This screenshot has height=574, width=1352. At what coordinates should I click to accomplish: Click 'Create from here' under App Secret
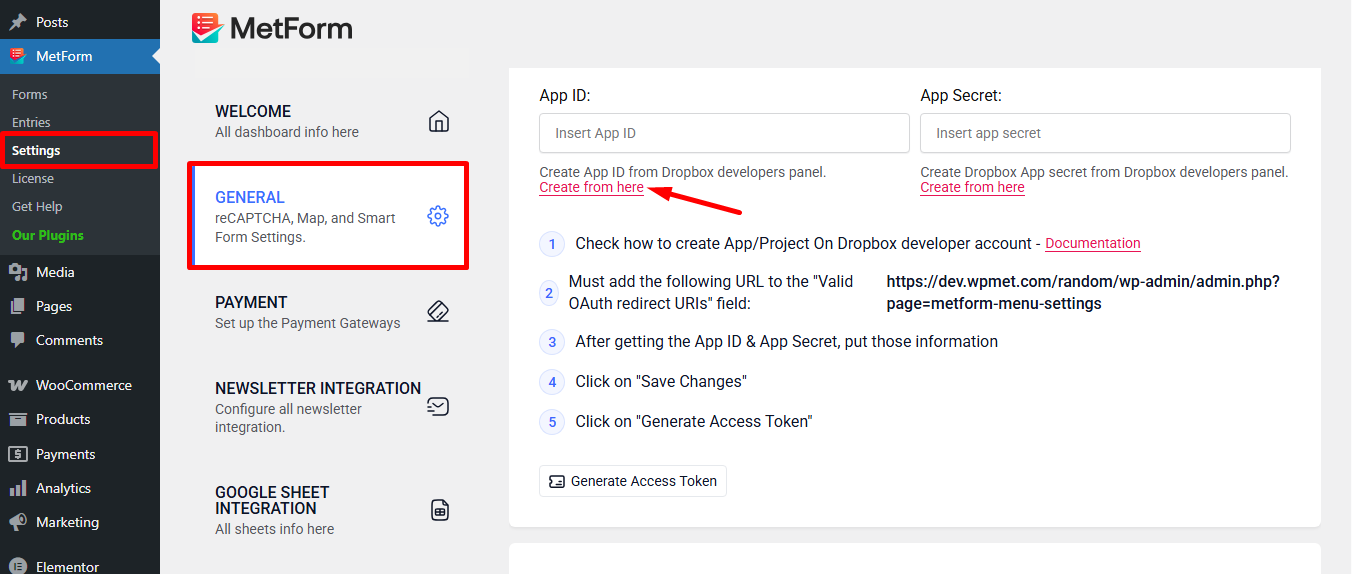(972, 187)
